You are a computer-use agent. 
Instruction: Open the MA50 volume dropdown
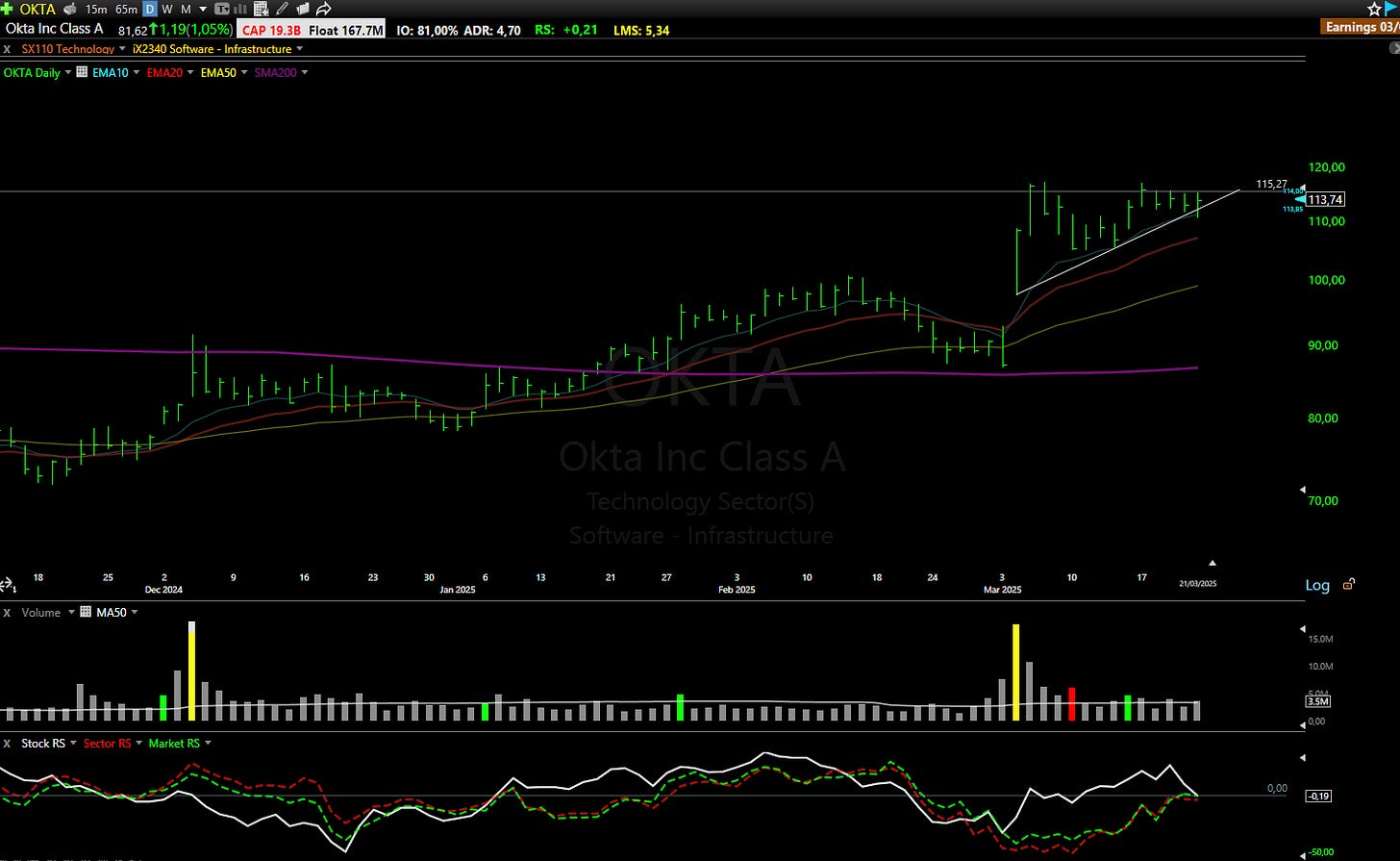click(134, 612)
